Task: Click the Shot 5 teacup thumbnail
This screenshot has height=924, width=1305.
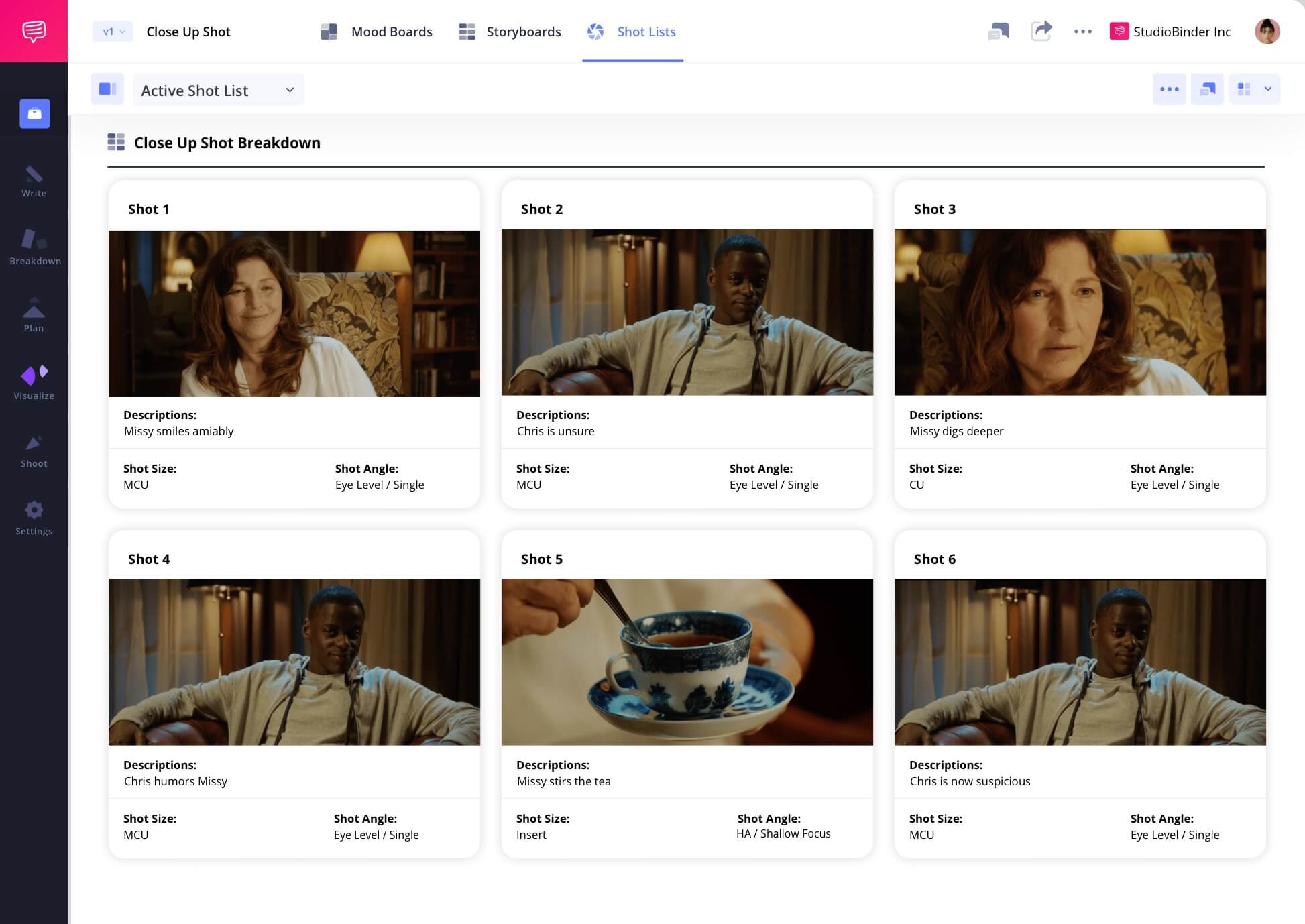Action: point(687,662)
